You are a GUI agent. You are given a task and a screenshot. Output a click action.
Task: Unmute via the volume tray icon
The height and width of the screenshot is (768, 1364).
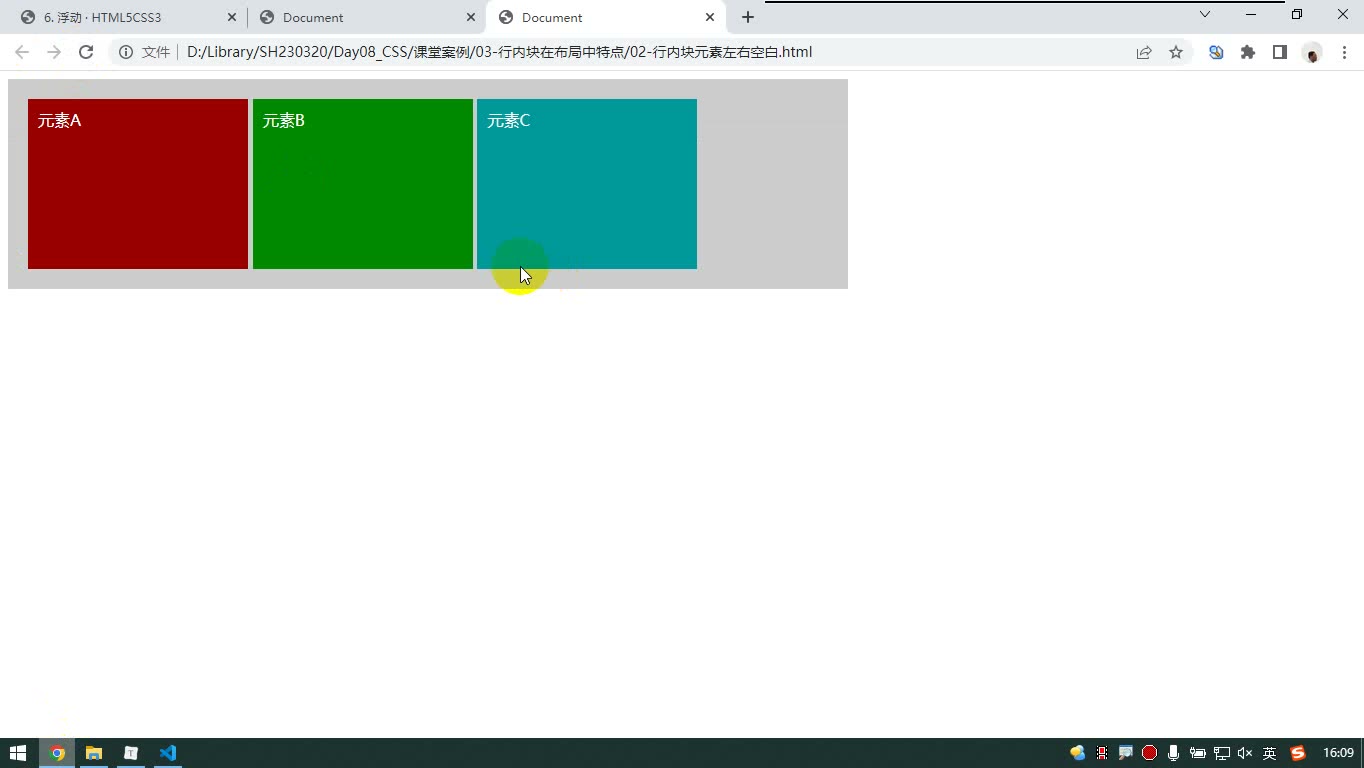(1245, 753)
